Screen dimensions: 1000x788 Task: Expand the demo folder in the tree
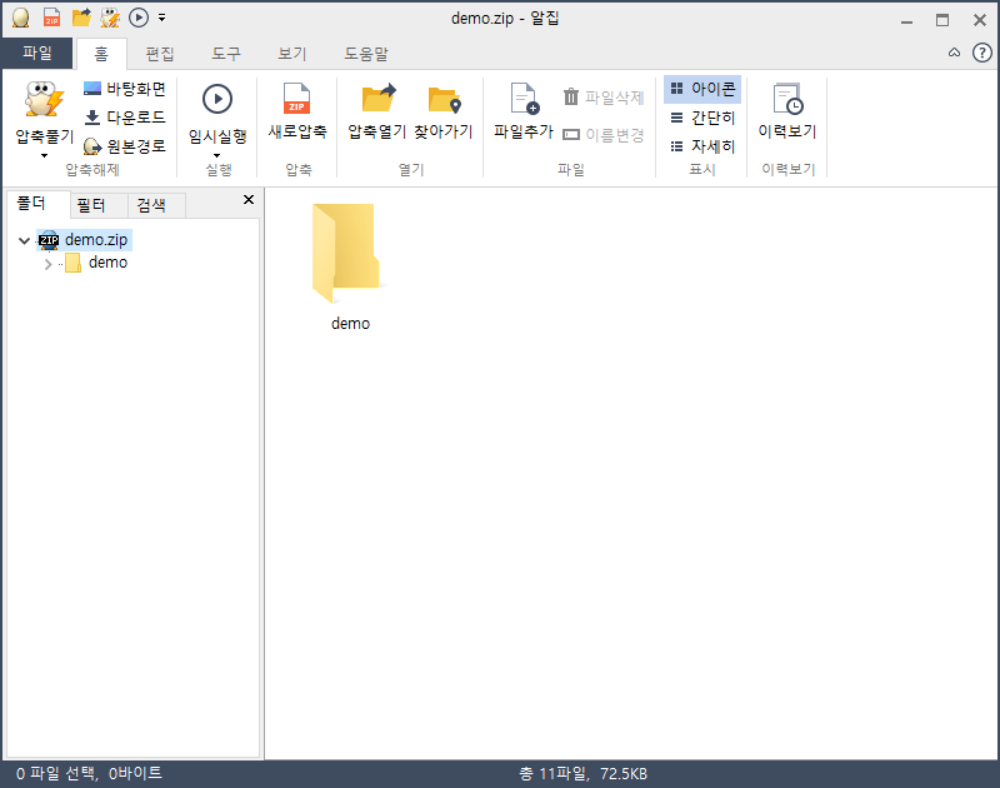click(x=46, y=262)
